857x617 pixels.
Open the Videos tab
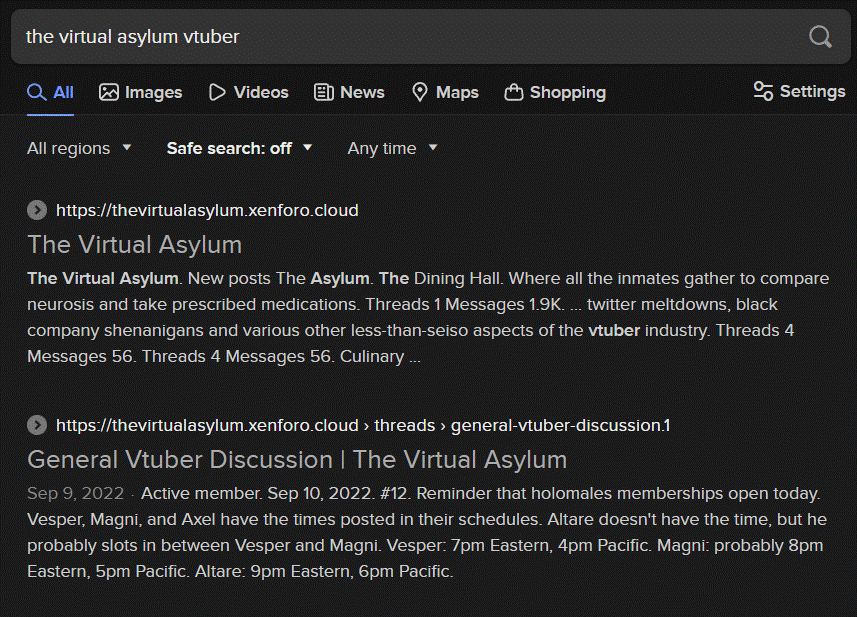(x=249, y=92)
